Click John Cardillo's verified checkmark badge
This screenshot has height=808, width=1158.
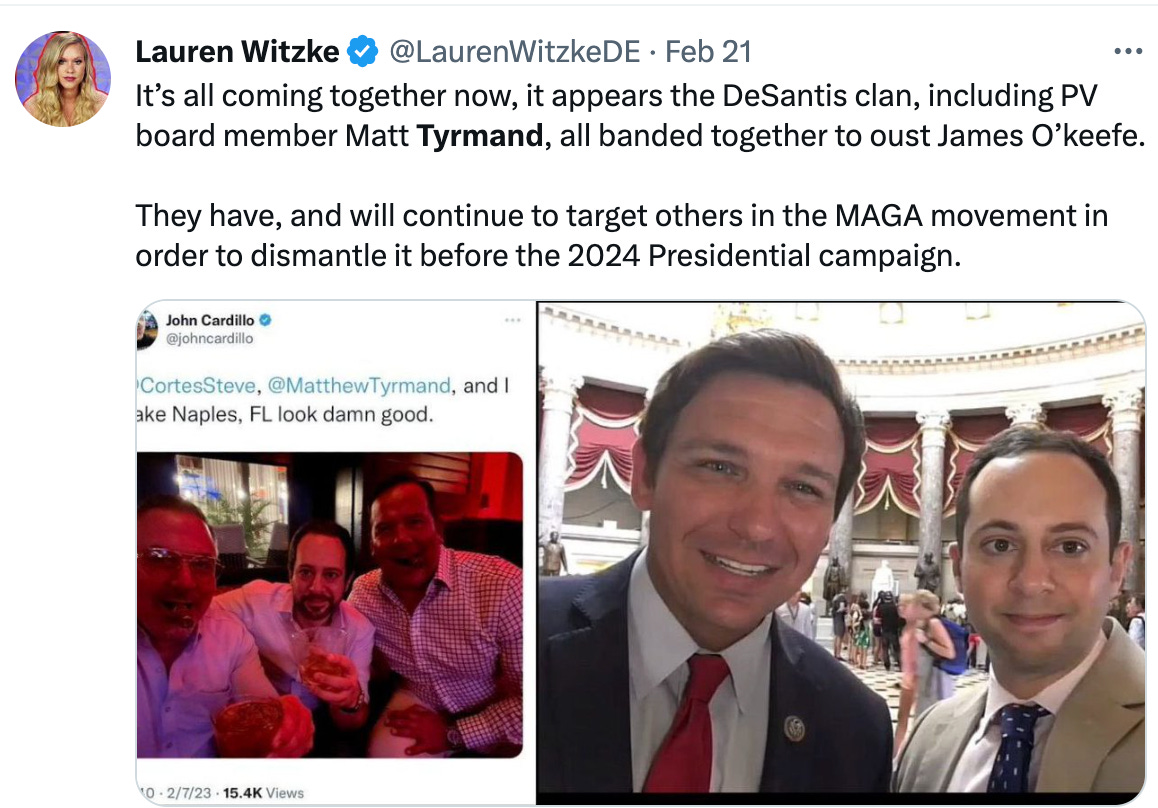click(266, 320)
